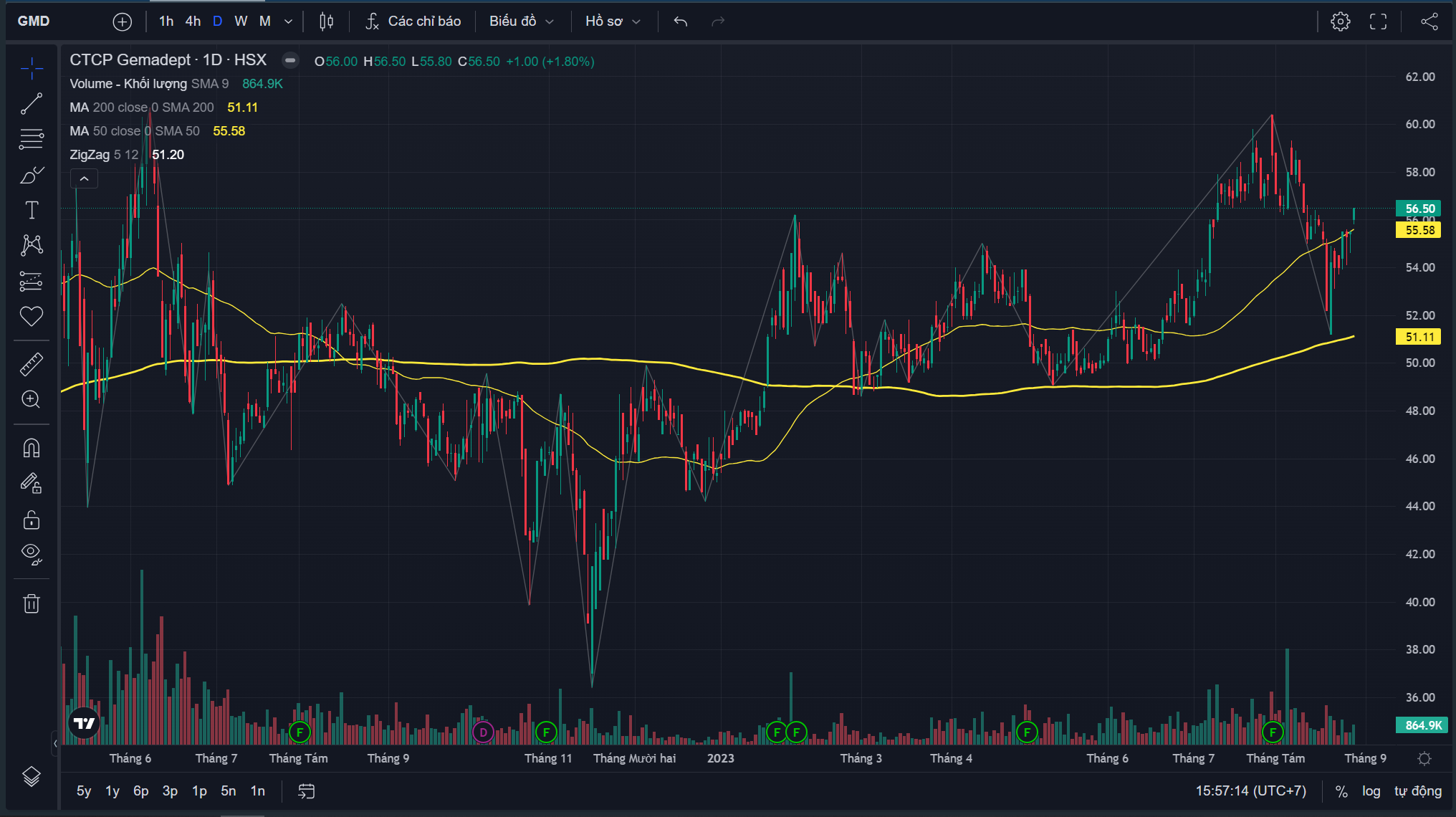This screenshot has width=1456, height=817.
Task: Set chart range to 1y
Action: tap(112, 791)
